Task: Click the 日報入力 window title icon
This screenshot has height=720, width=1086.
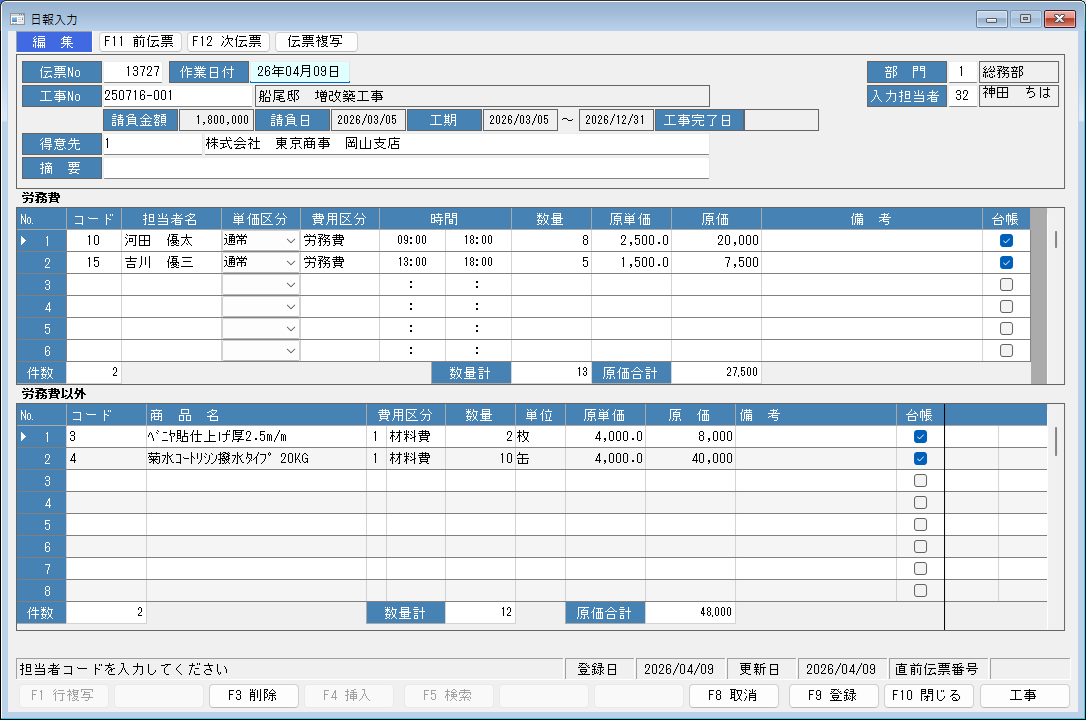Action: 17,19
